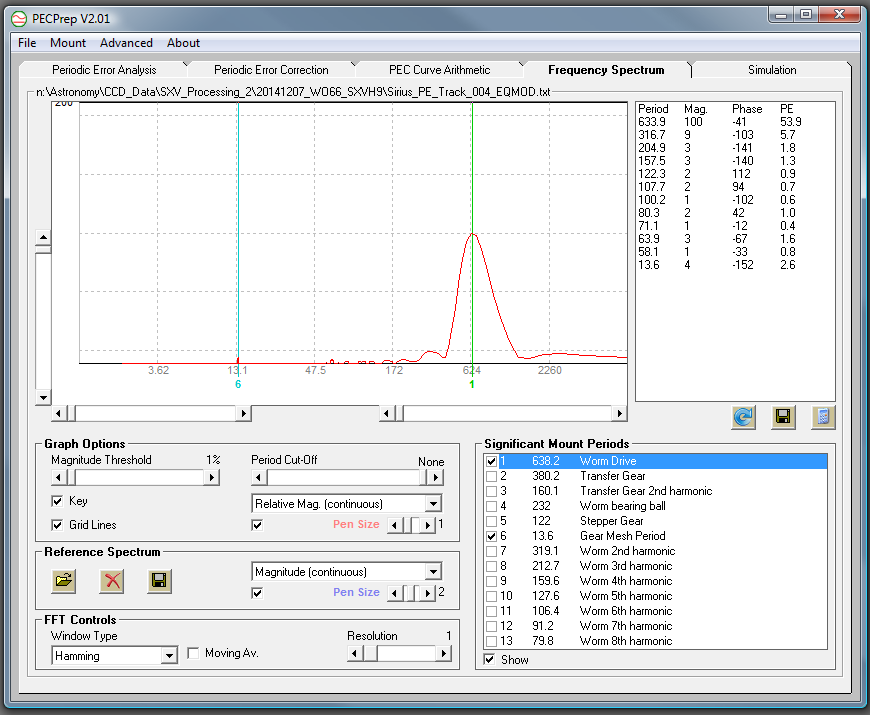Save the reference spectrum
This screenshot has height=715, width=870.
pyautogui.click(x=159, y=581)
